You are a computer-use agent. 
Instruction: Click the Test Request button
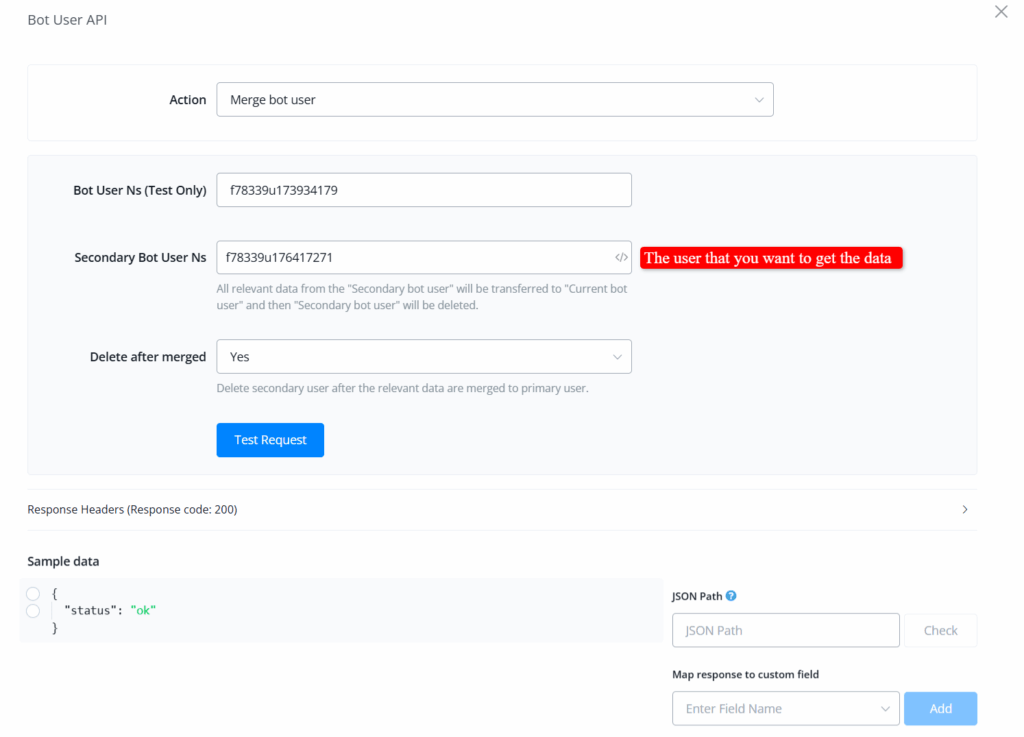coord(270,440)
